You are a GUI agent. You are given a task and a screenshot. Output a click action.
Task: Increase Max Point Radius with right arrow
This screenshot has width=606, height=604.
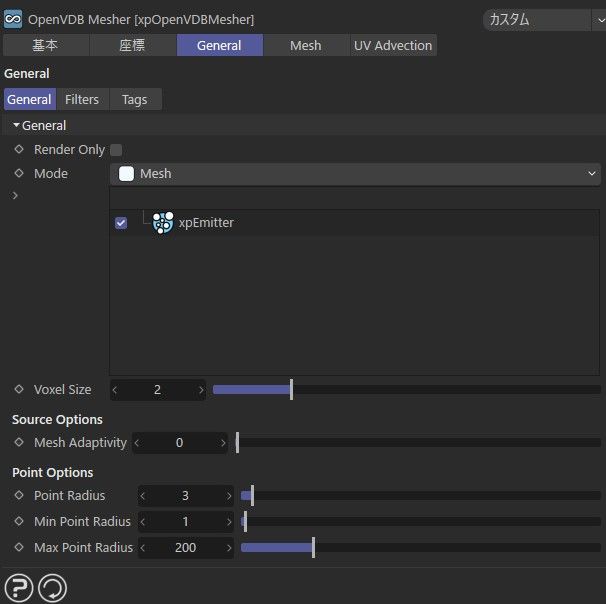pyautogui.click(x=229, y=548)
